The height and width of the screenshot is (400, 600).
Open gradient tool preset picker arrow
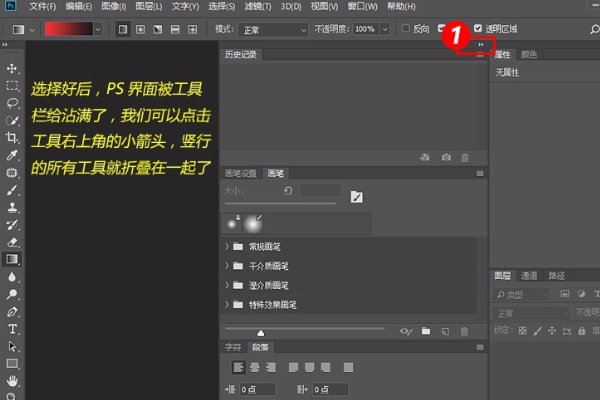point(32,29)
